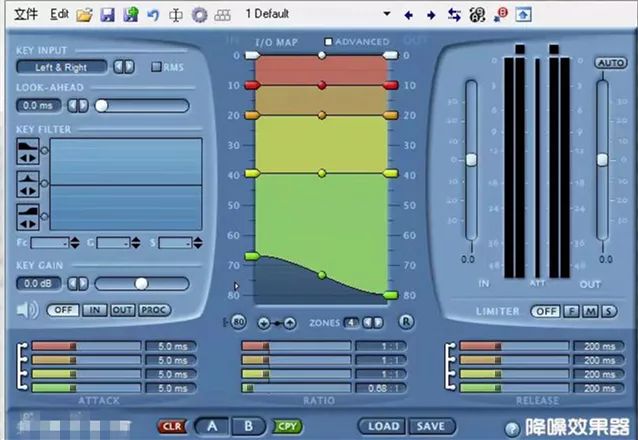The width and height of the screenshot is (638, 440).
Task: Click the floppy disk save icon
Action: 107,15
